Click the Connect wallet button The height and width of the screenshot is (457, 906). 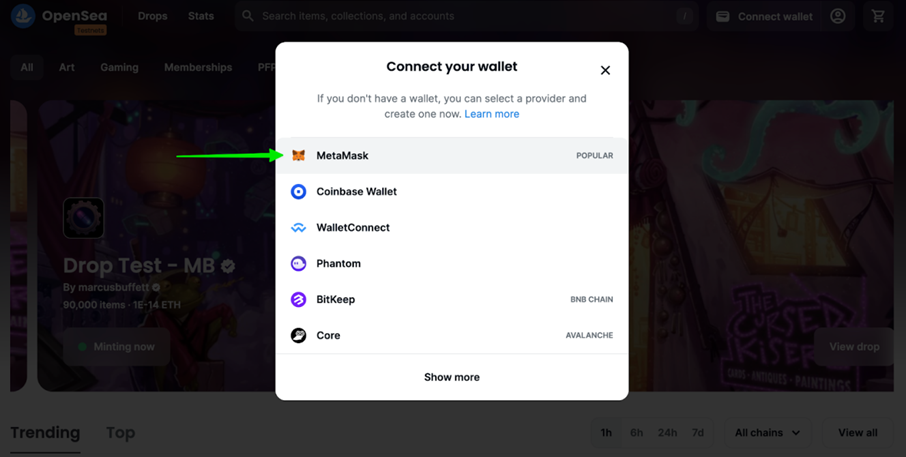tap(764, 17)
